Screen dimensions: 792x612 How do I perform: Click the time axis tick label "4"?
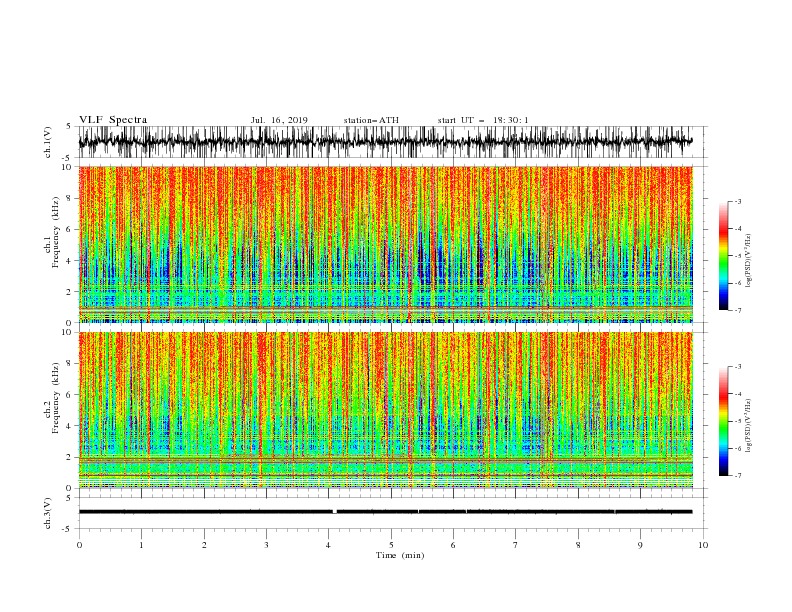[329, 545]
